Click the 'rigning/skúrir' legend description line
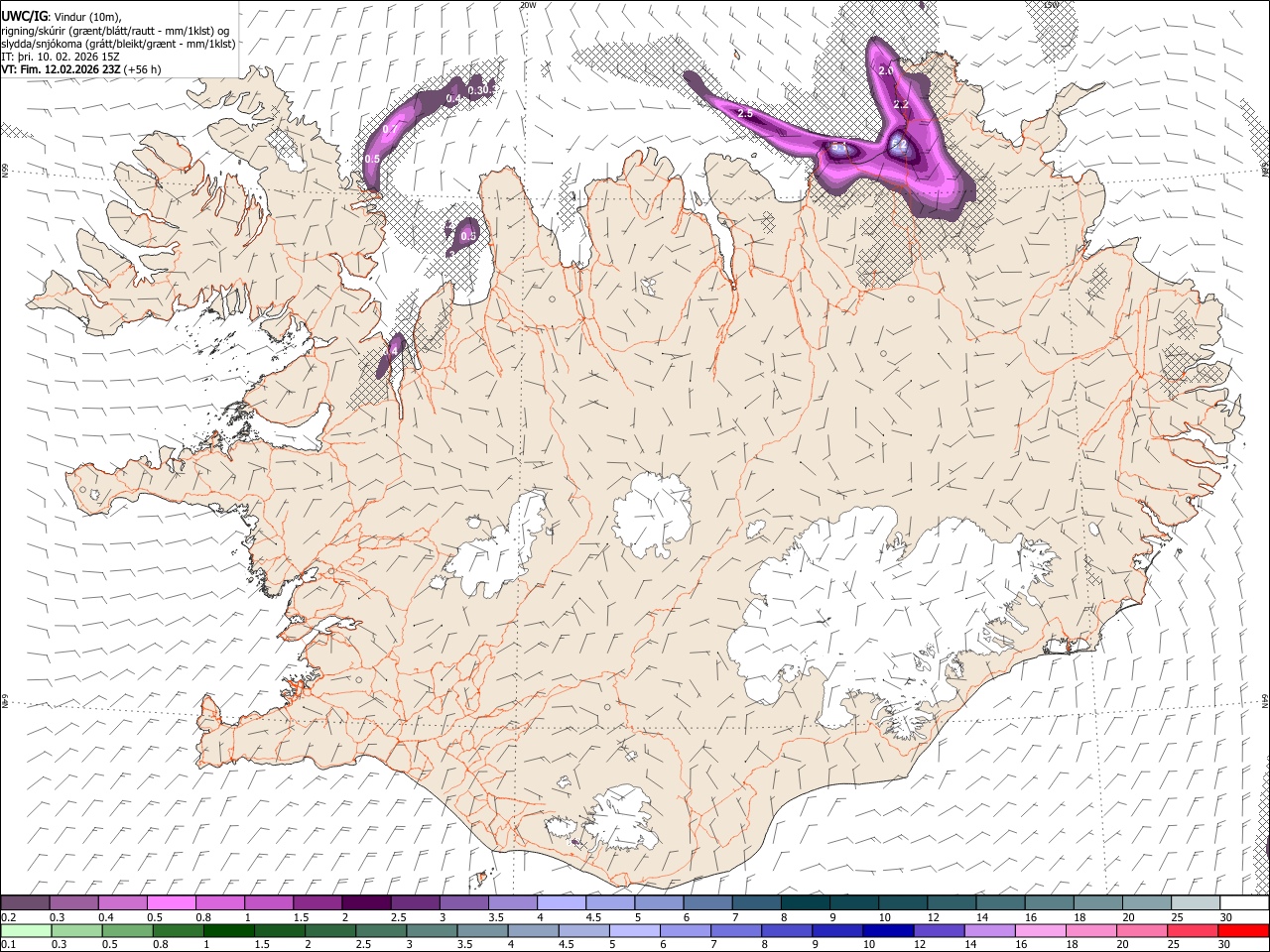 pos(115,30)
